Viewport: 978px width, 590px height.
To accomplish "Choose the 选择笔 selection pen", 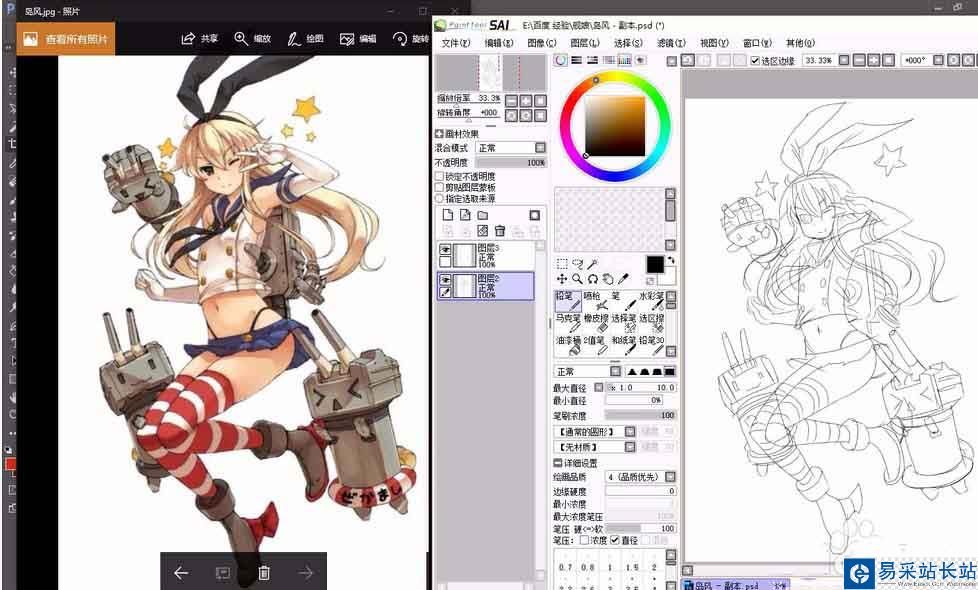I will (x=623, y=323).
